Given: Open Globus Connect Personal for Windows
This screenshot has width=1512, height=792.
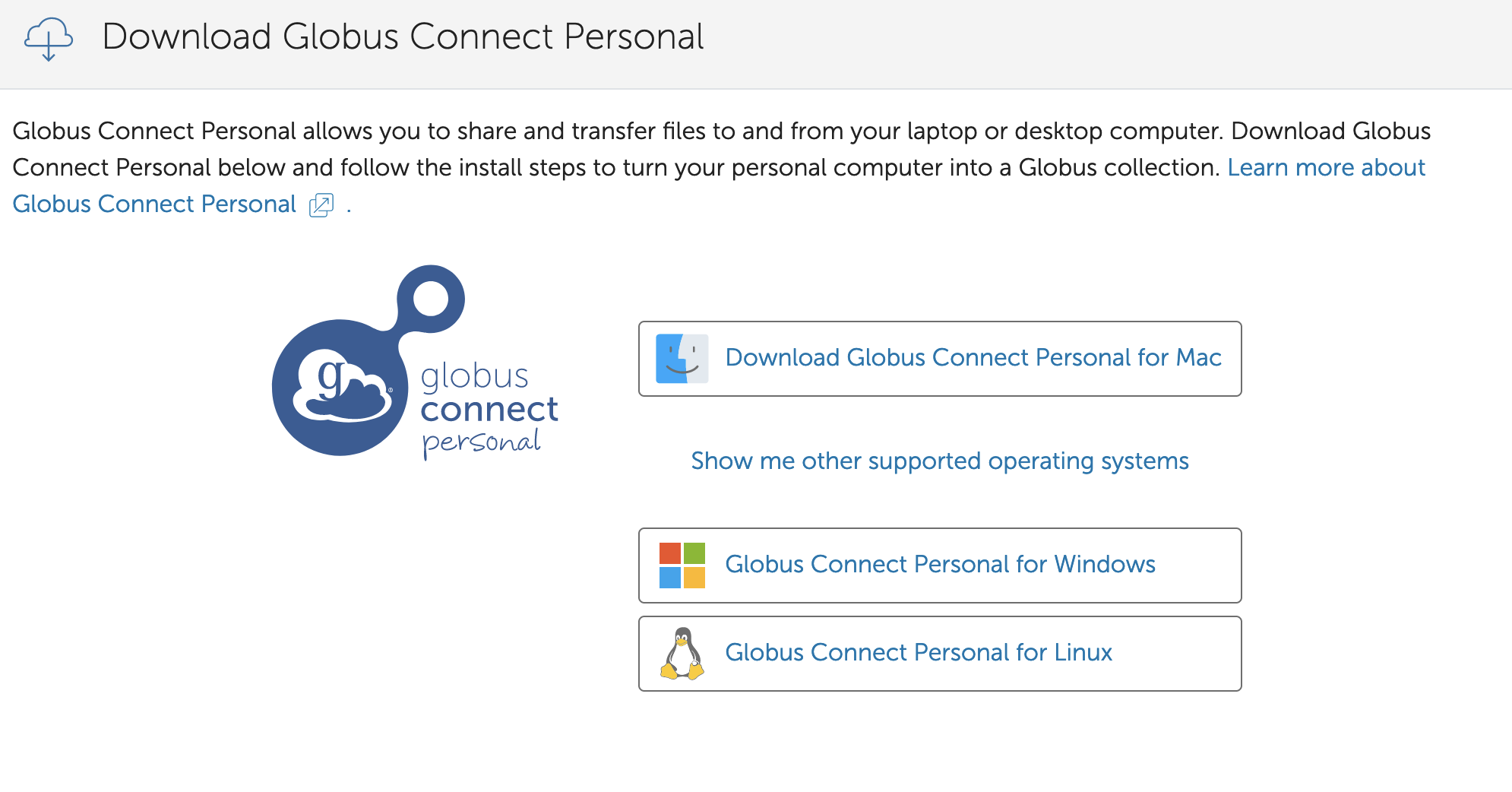Looking at the screenshot, I should click(940, 565).
